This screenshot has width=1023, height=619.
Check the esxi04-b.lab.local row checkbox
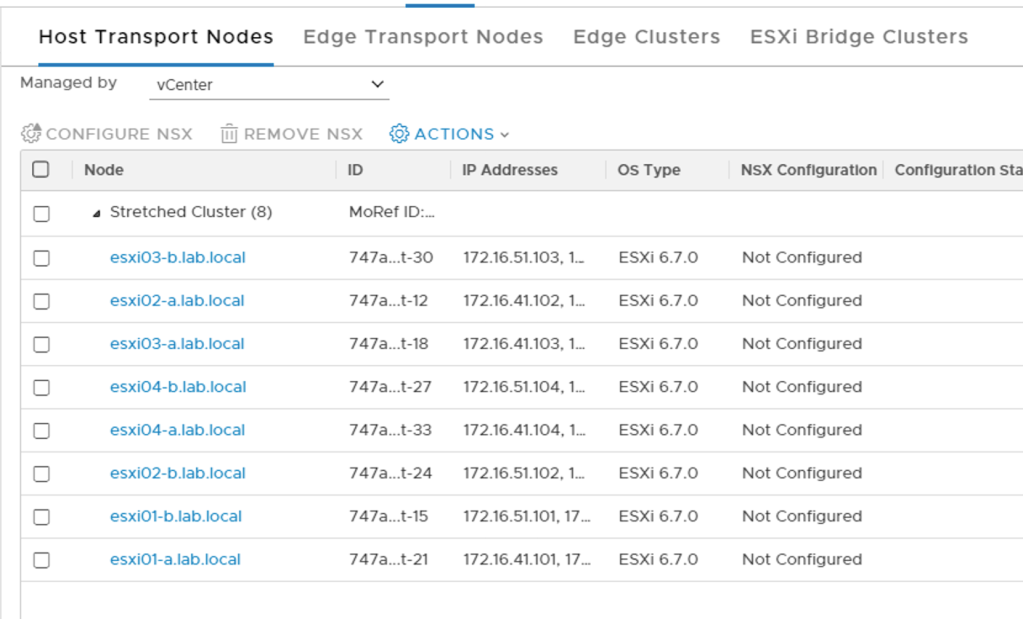41,386
